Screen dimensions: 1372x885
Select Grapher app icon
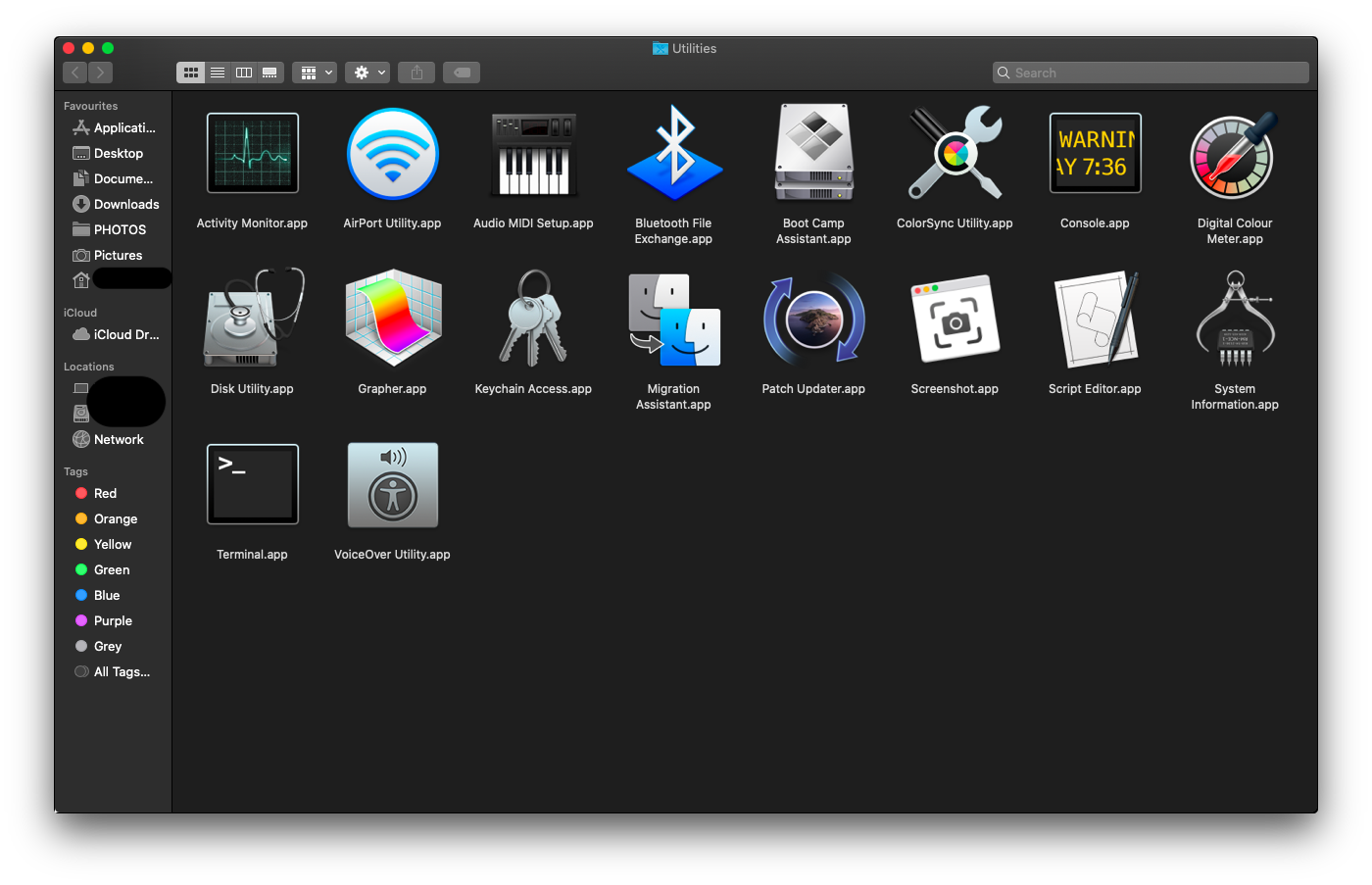pyautogui.click(x=392, y=318)
